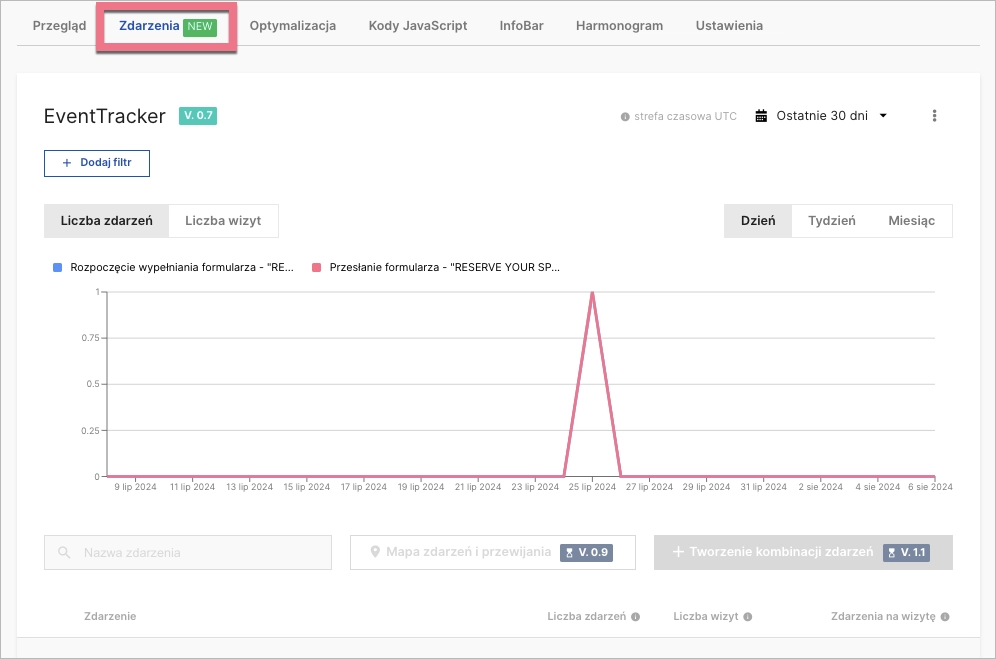996x659 pixels.
Task: Switch chart to Liczba zdarzeń view
Action: [107, 220]
